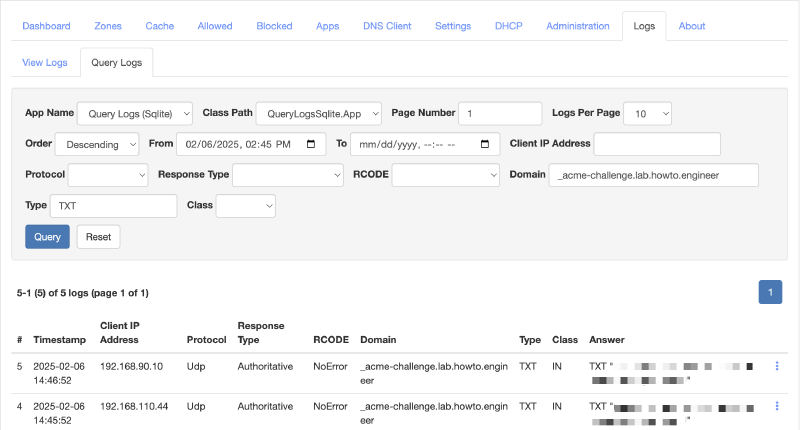
Task: Click the Protocol column header
Action: click(x=207, y=340)
